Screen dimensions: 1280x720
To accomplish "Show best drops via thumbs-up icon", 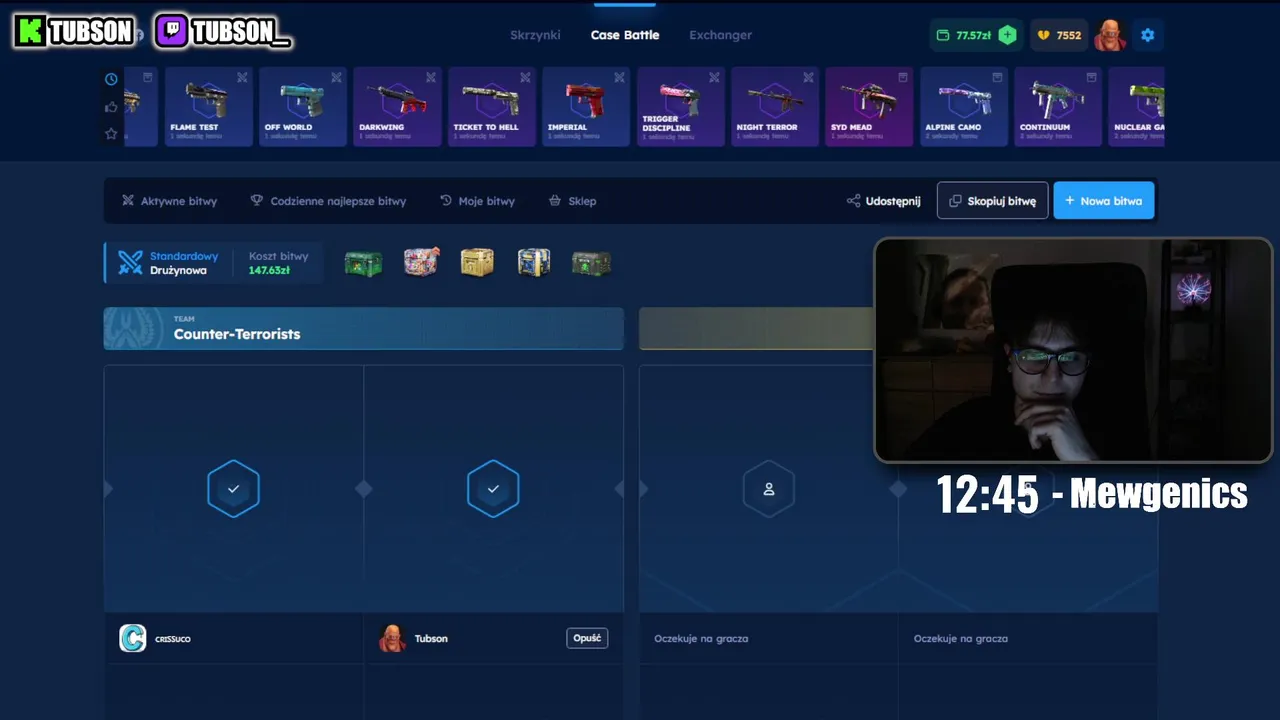I will tap(111, 107).
